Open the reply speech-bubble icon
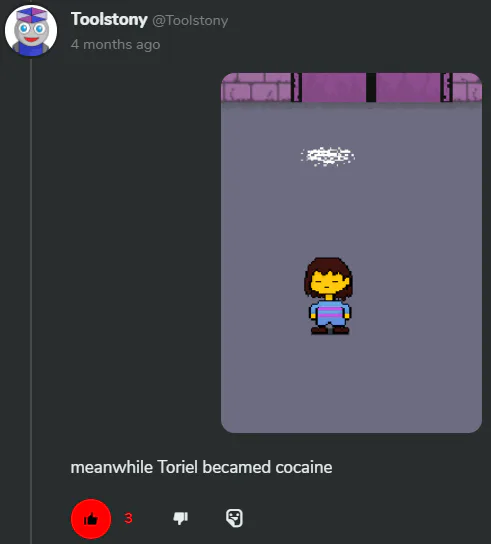491x544 pixels. click(235, 518)
